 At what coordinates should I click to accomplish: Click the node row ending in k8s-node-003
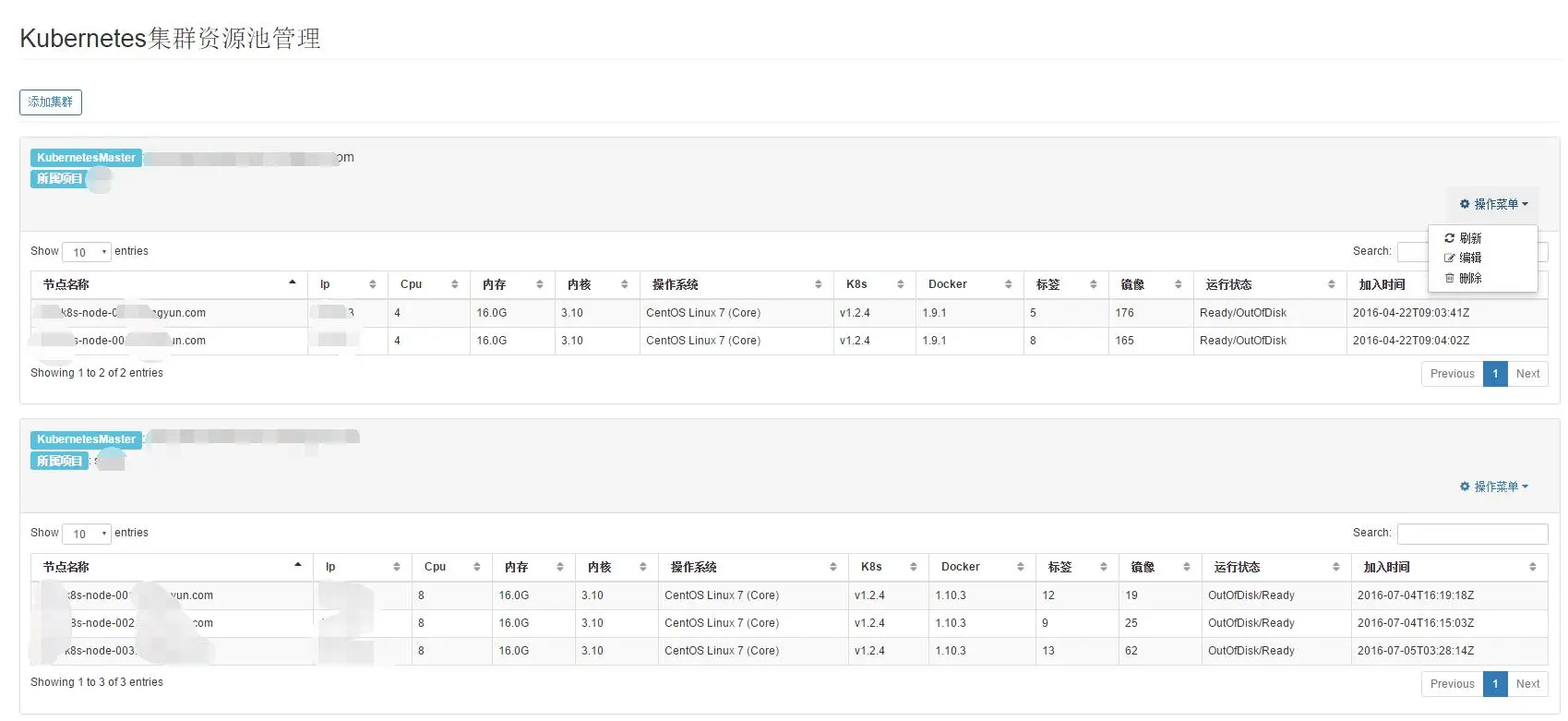(789, 651)
